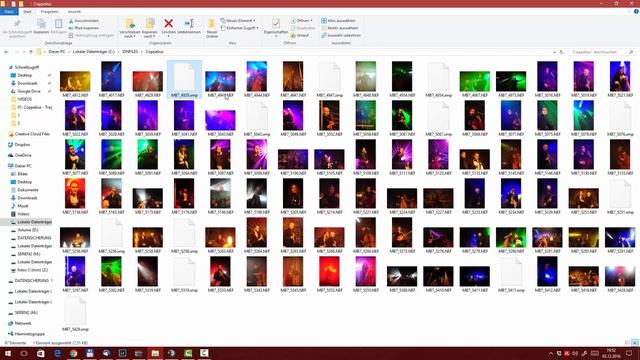Open Eigenschaften properties icon
Screen dimensions: 640x360
pos(276,24)
